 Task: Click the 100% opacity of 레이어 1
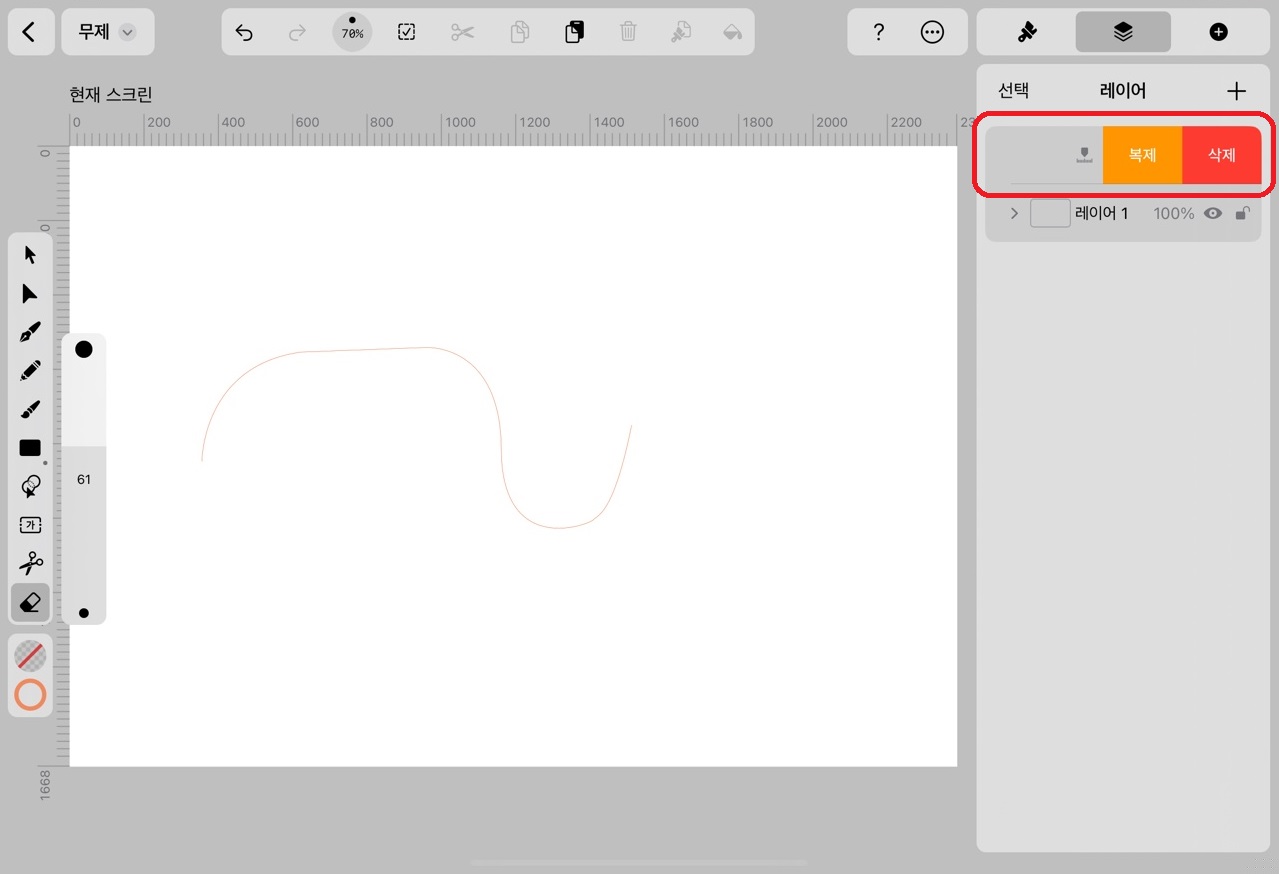click(1173, 213)
